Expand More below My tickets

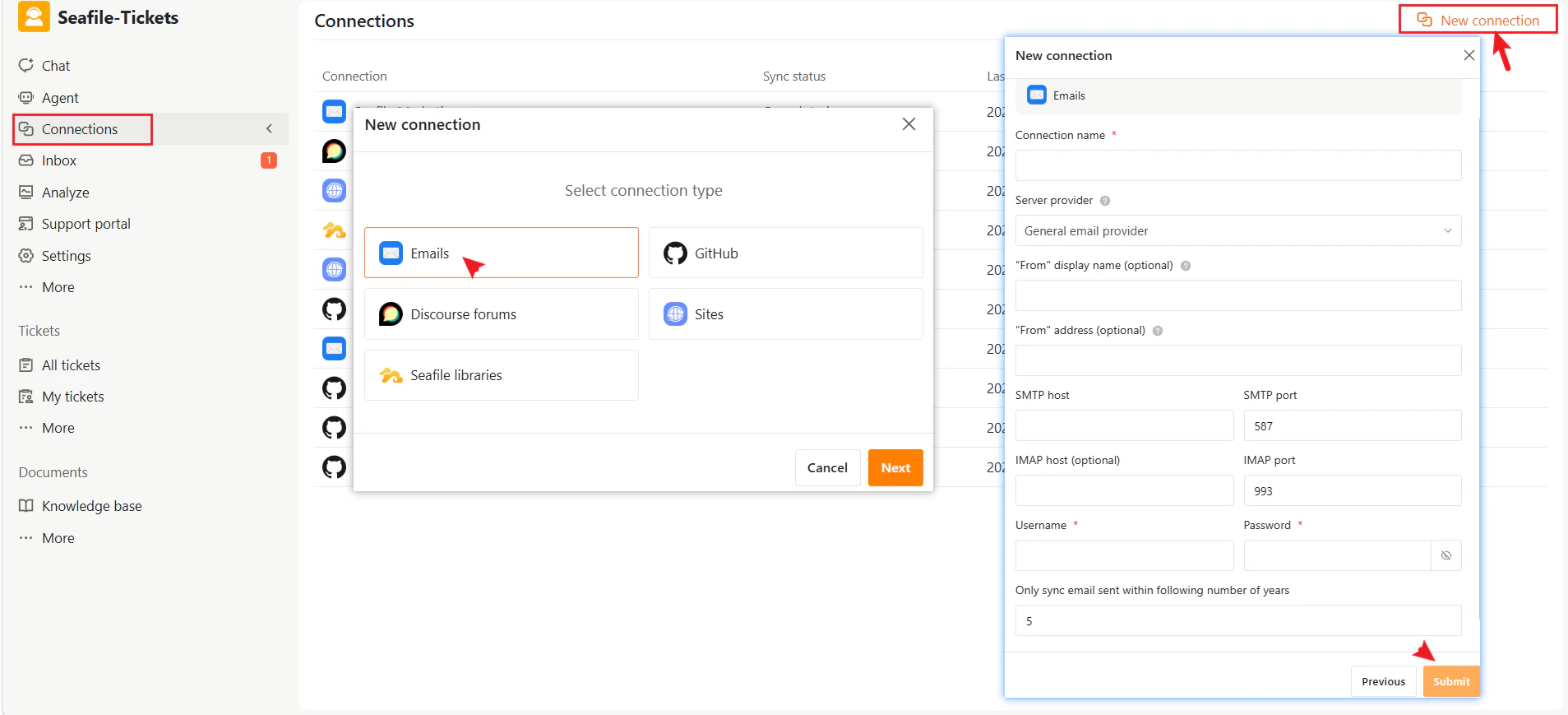[x=58, y=428]
